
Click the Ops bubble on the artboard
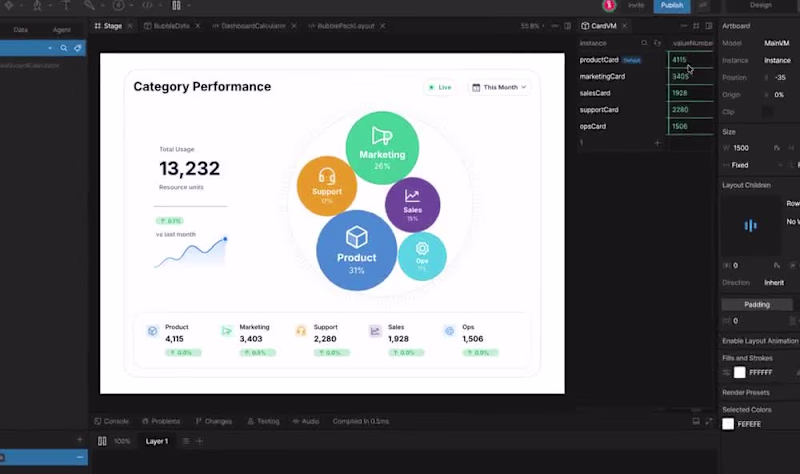click(x=422, y=257)
